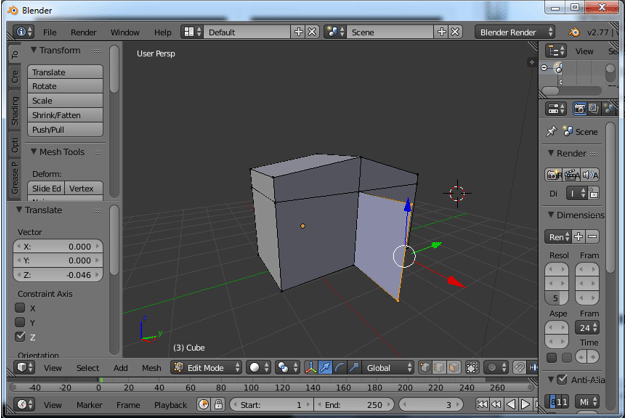Open the viewport shading dropdown
627x418 pixels.
tap(259, 367)
